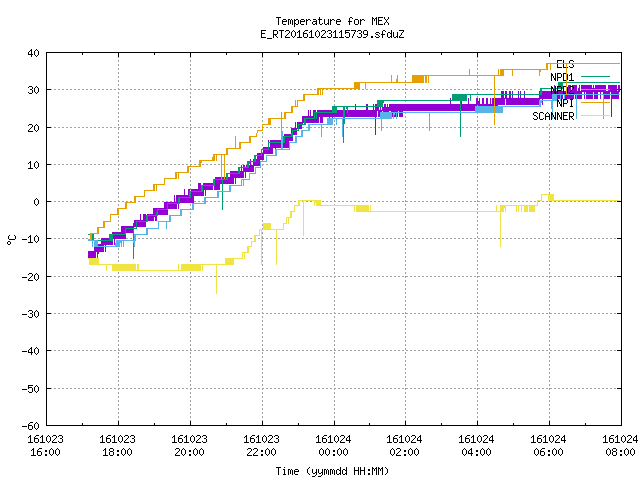
Task: Click the x-axis label 161023 22:00
Action: (x=261, y=446)
